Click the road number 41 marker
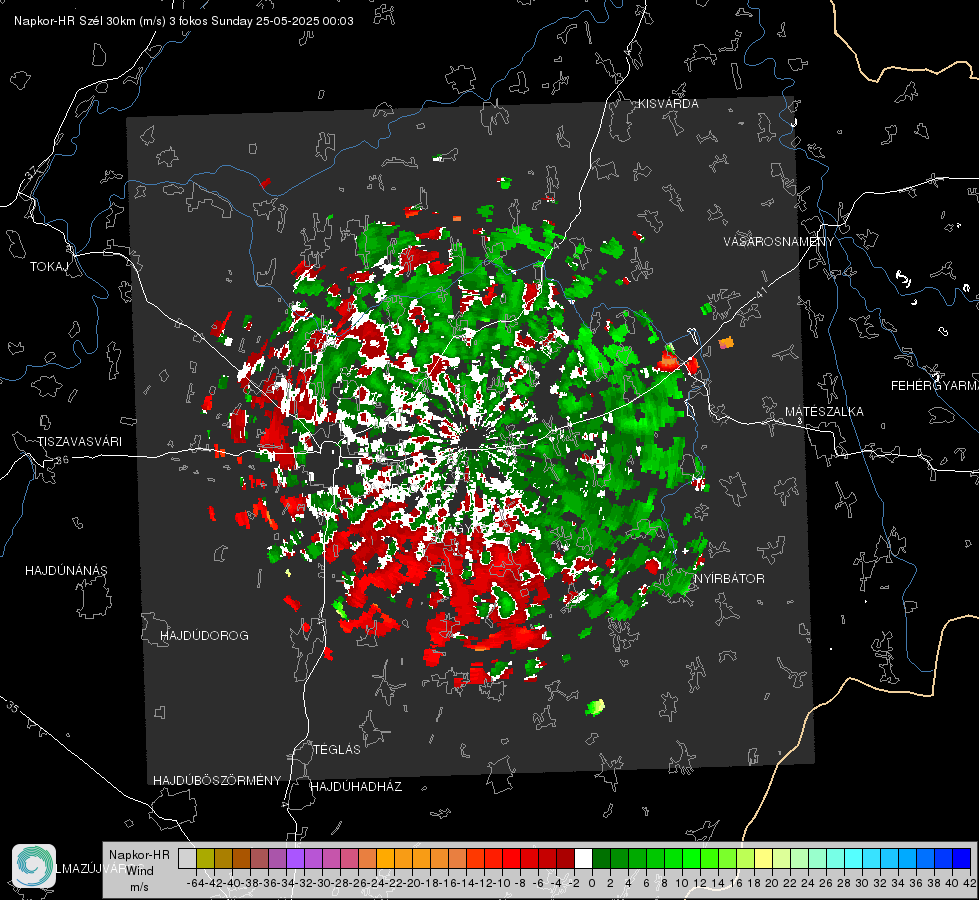The height and width of the screenshot is (900, 979). point(761,292)
